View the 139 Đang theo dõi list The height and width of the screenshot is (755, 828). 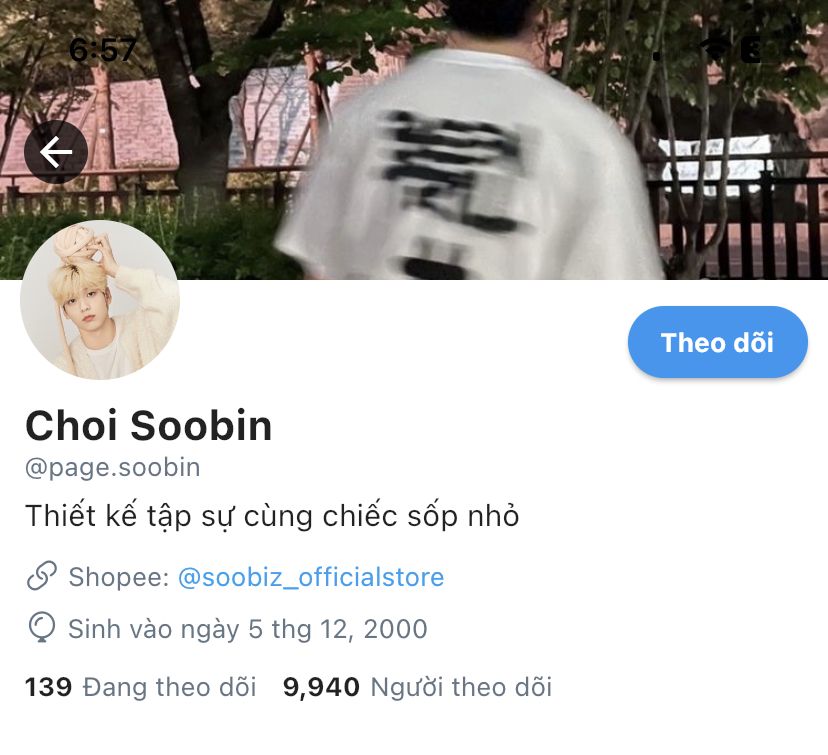tap(140, 687)
